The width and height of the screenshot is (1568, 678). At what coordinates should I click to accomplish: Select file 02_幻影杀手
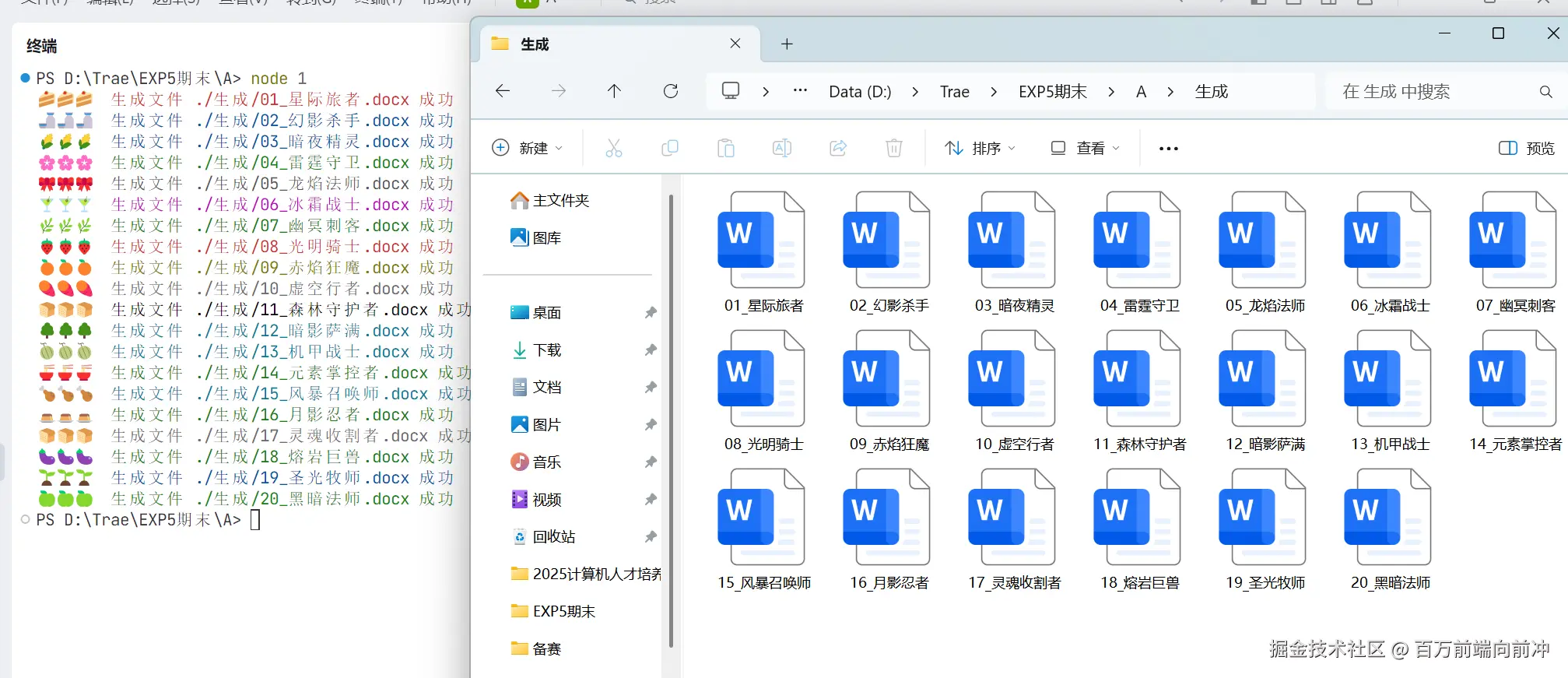pyautogui.click(x=889, y=252)
